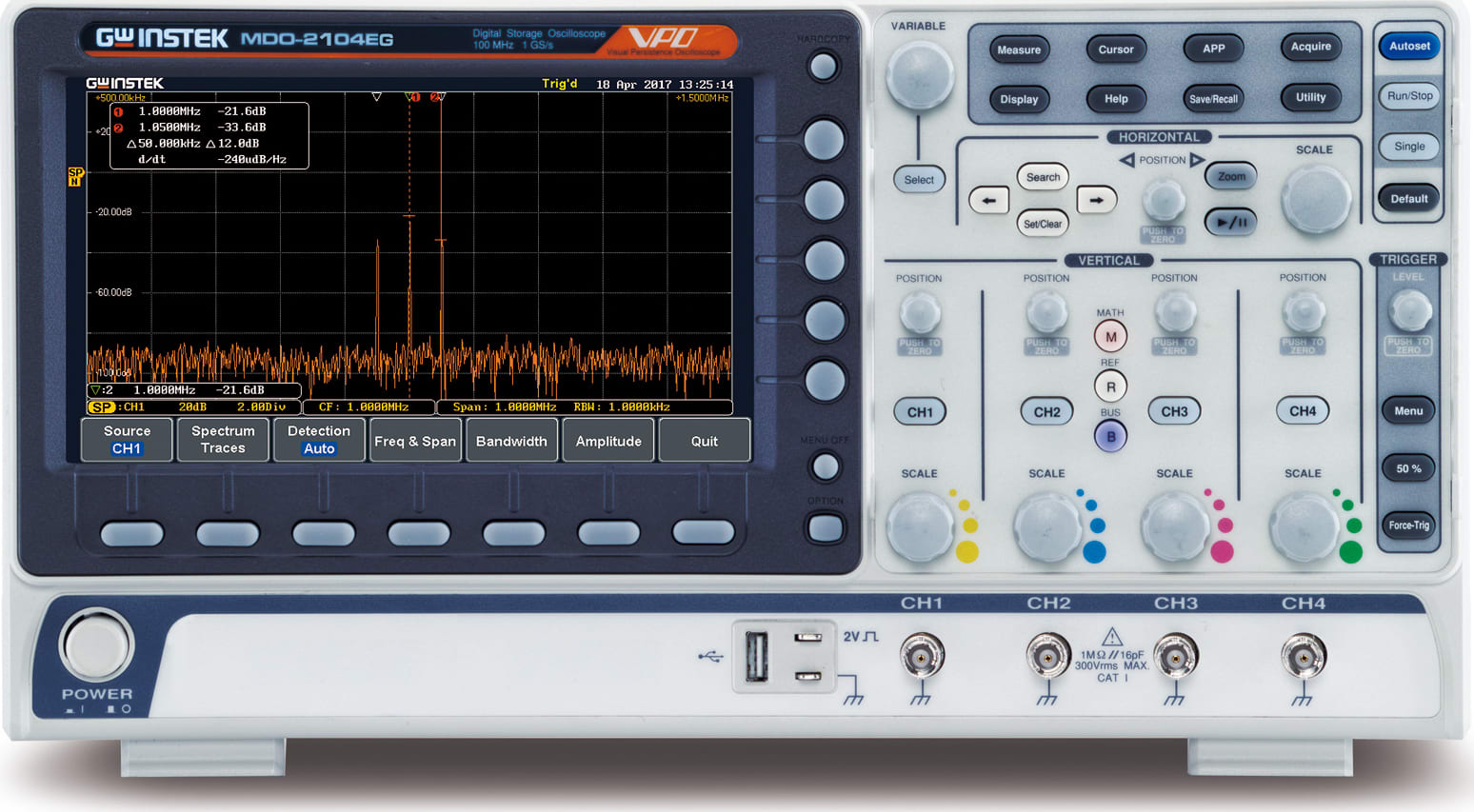The image size is (1474, 812).
Task: Click the Menu Off button
Action: [x=826, y=466]
